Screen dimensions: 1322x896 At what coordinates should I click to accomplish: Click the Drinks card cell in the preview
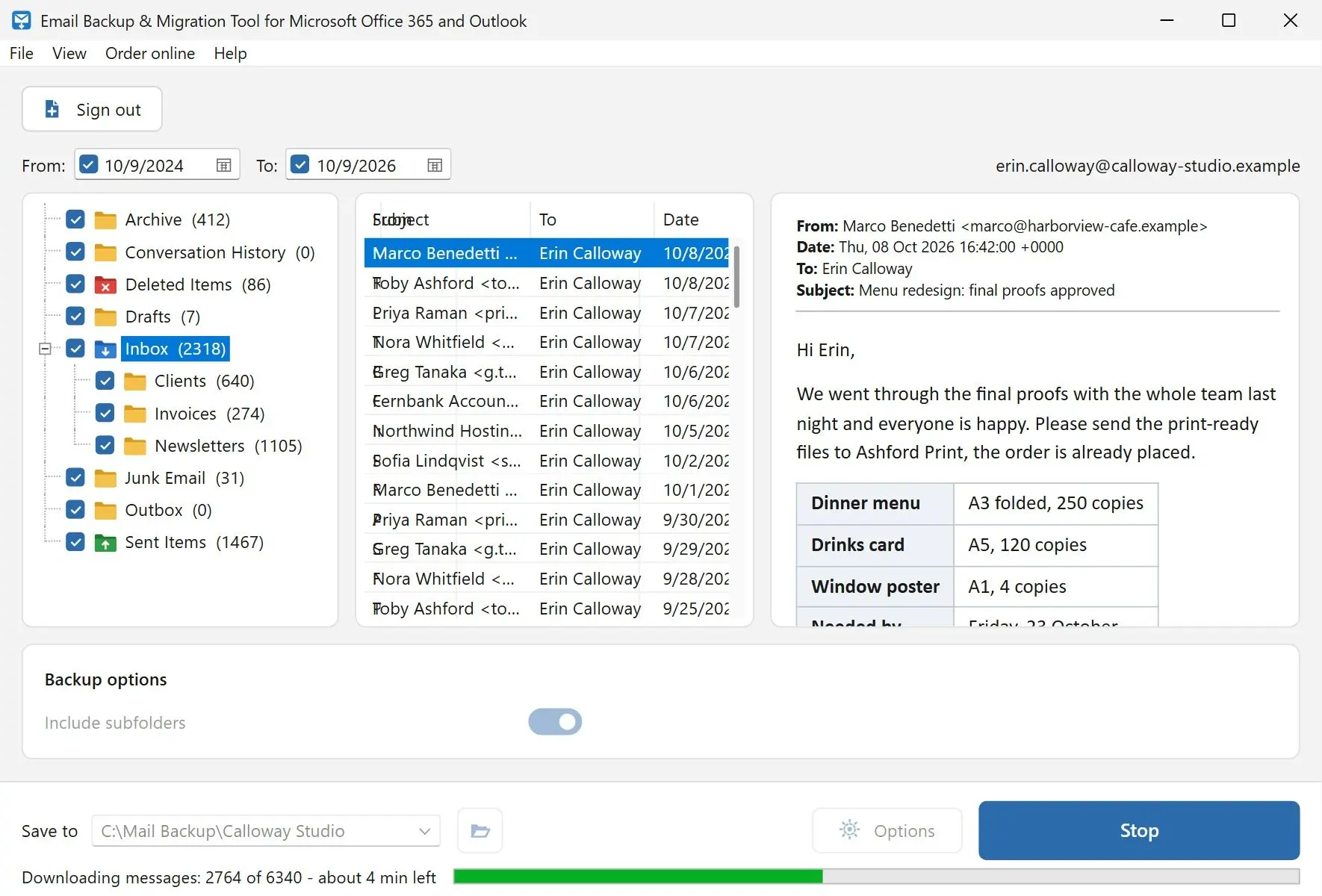coord(875,545)
